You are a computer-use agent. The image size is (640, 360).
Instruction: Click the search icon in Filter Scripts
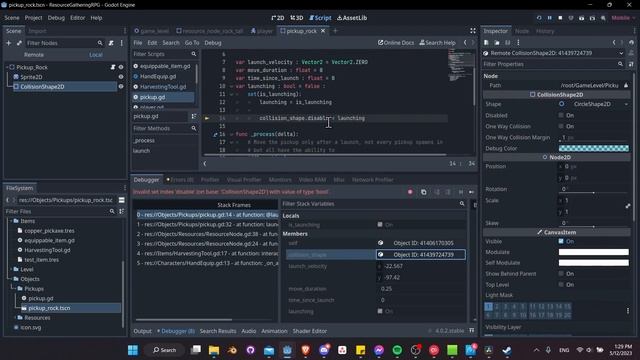coord(193,54)
